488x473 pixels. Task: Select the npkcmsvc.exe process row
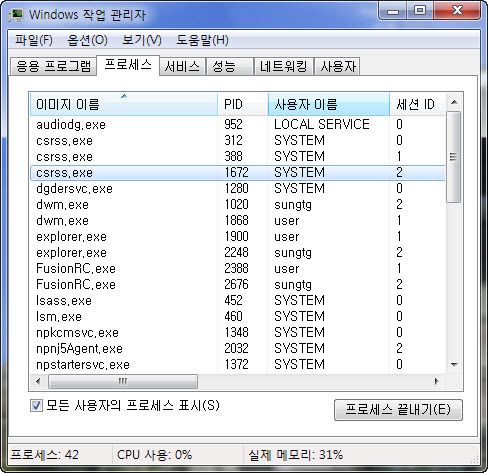click(238, 333)
